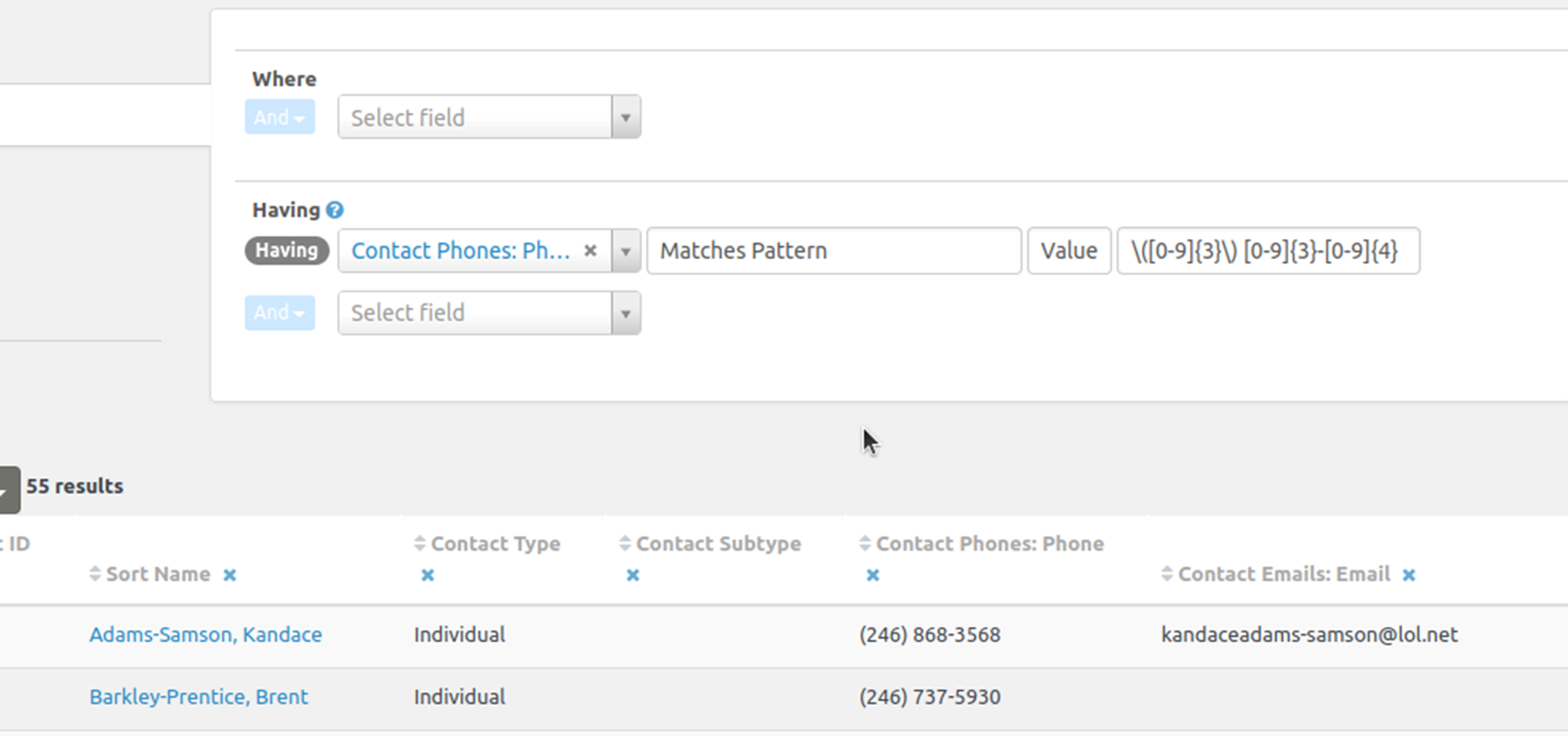Remove the Contact Emails: Email column
1568x736 pixels.
[x=1409, y=575]
